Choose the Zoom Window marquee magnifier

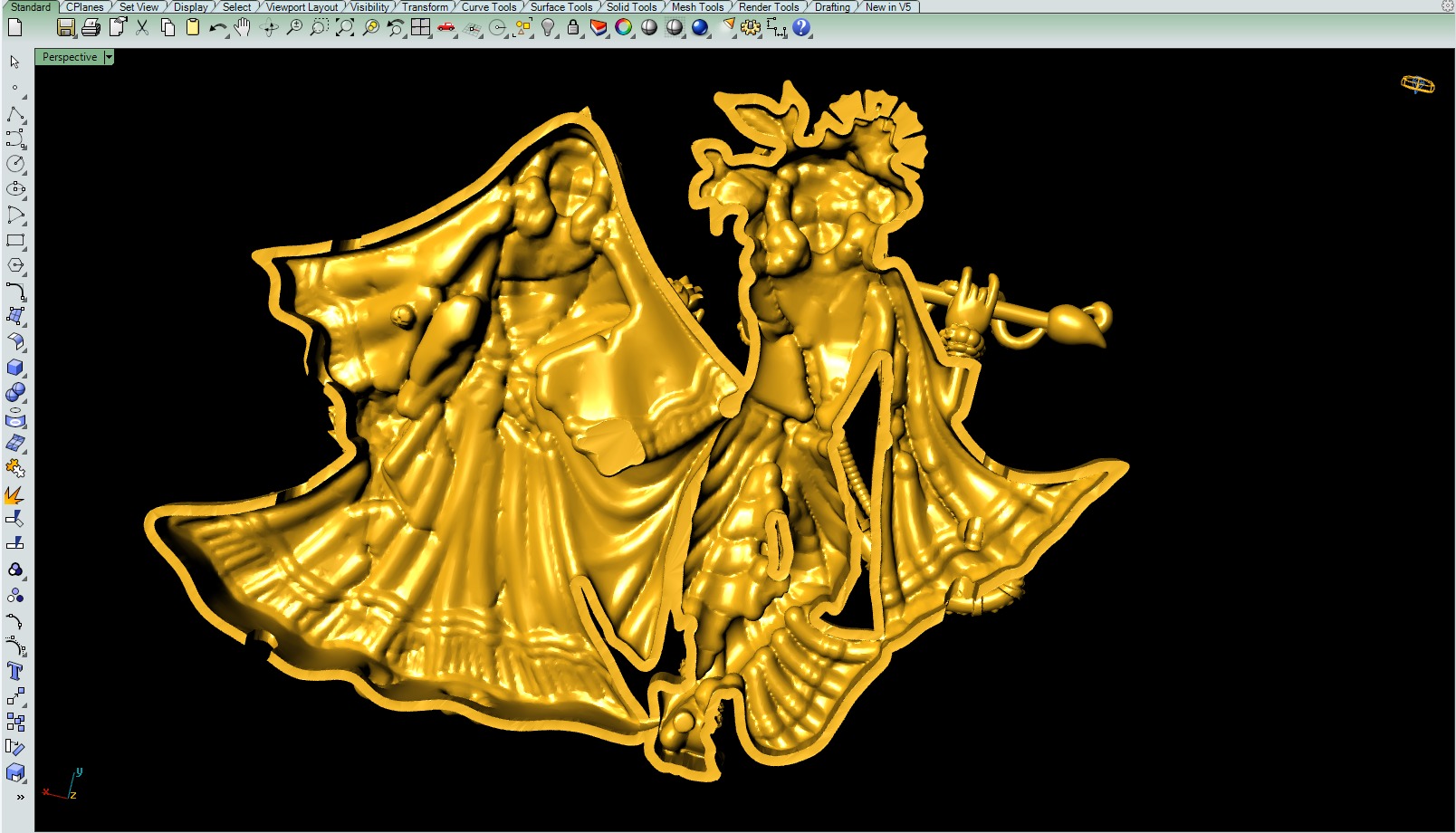pyautogui.click(x=320, y=27)
